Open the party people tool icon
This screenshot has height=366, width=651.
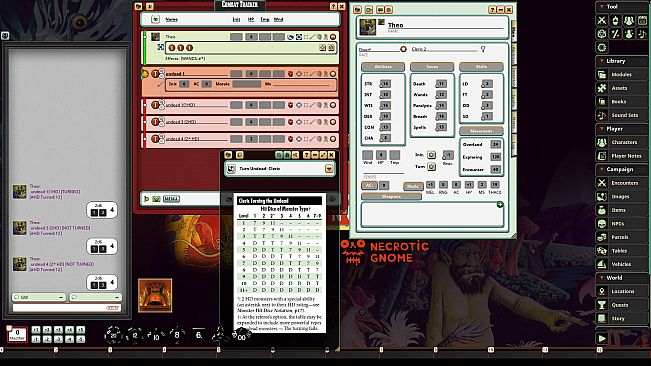629,20
